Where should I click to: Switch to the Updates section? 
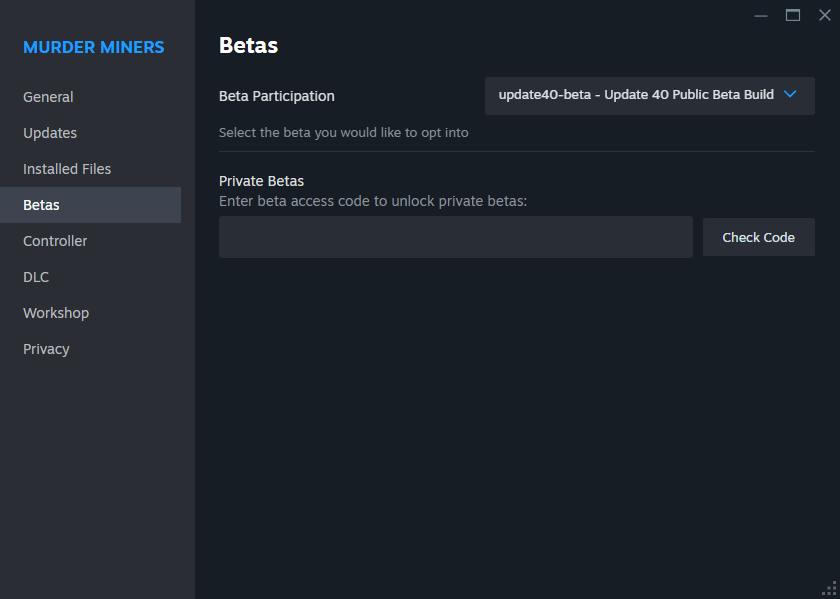pyautogui.click(x=50, y=133)
